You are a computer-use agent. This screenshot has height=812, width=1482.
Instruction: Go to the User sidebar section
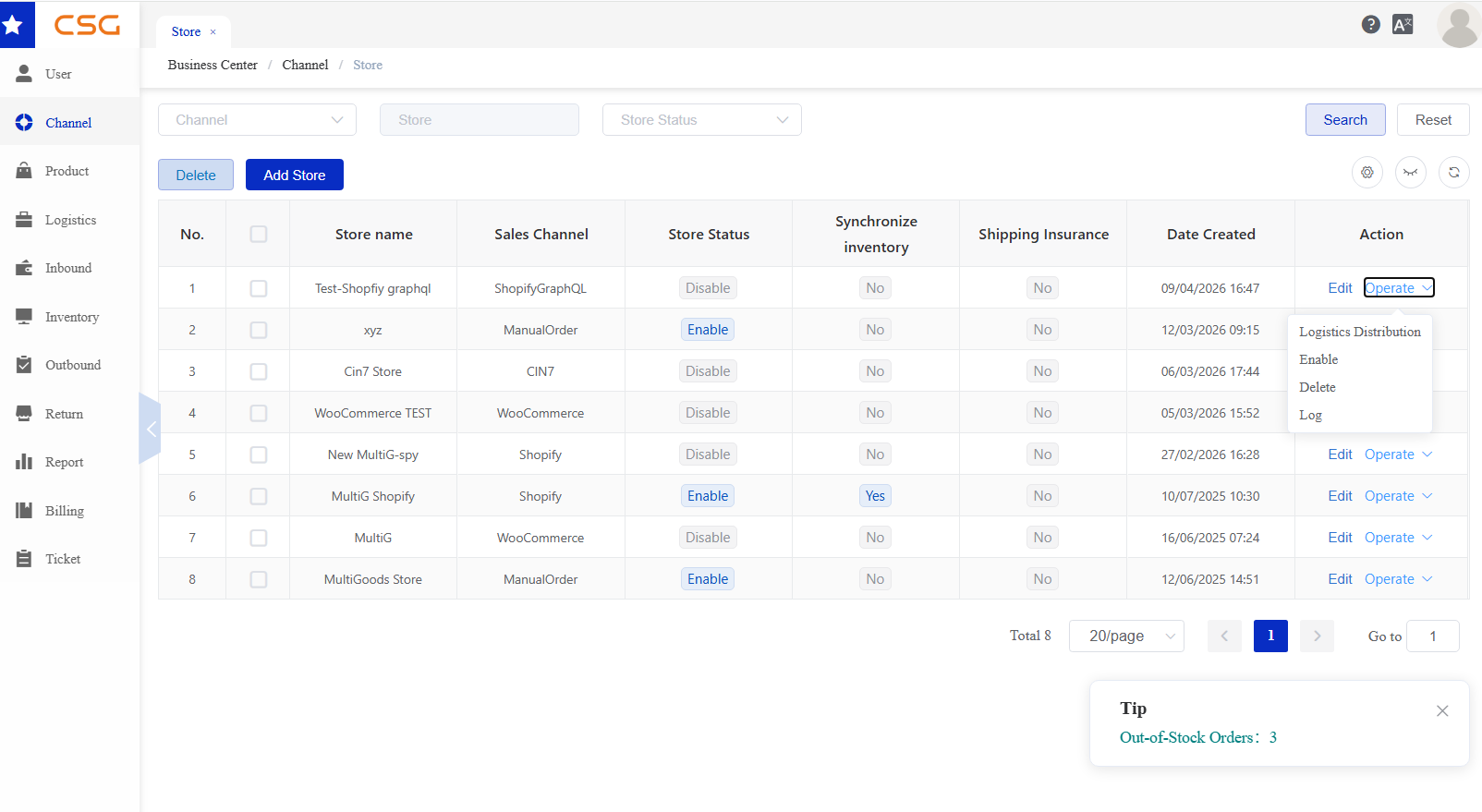point(70,74)
